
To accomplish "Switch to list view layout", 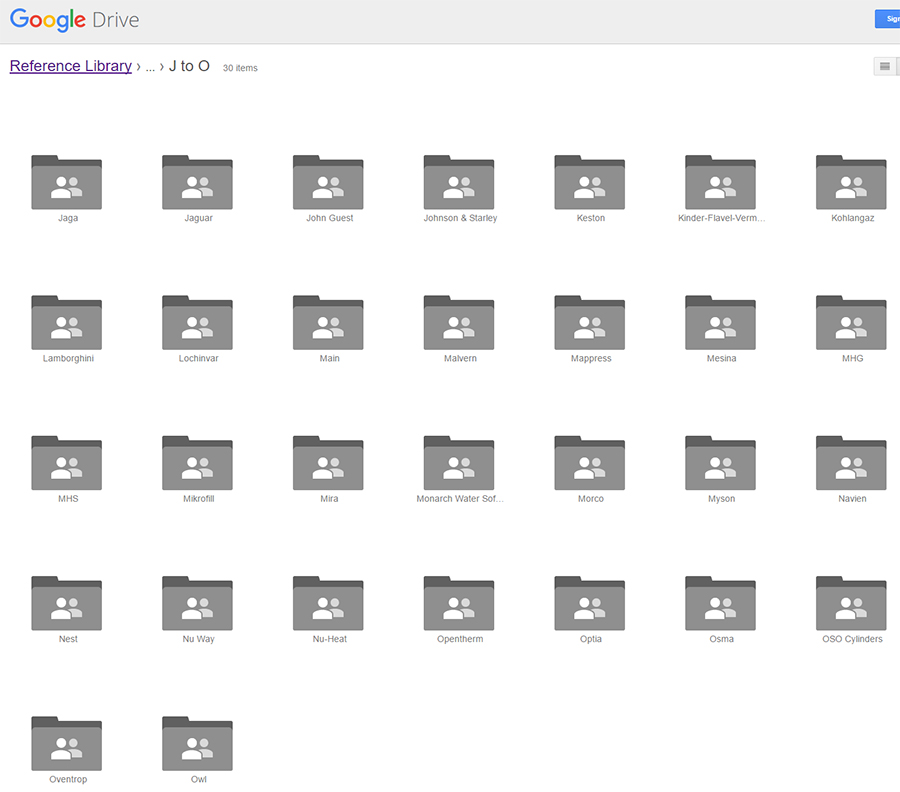I will coord(885,67).
